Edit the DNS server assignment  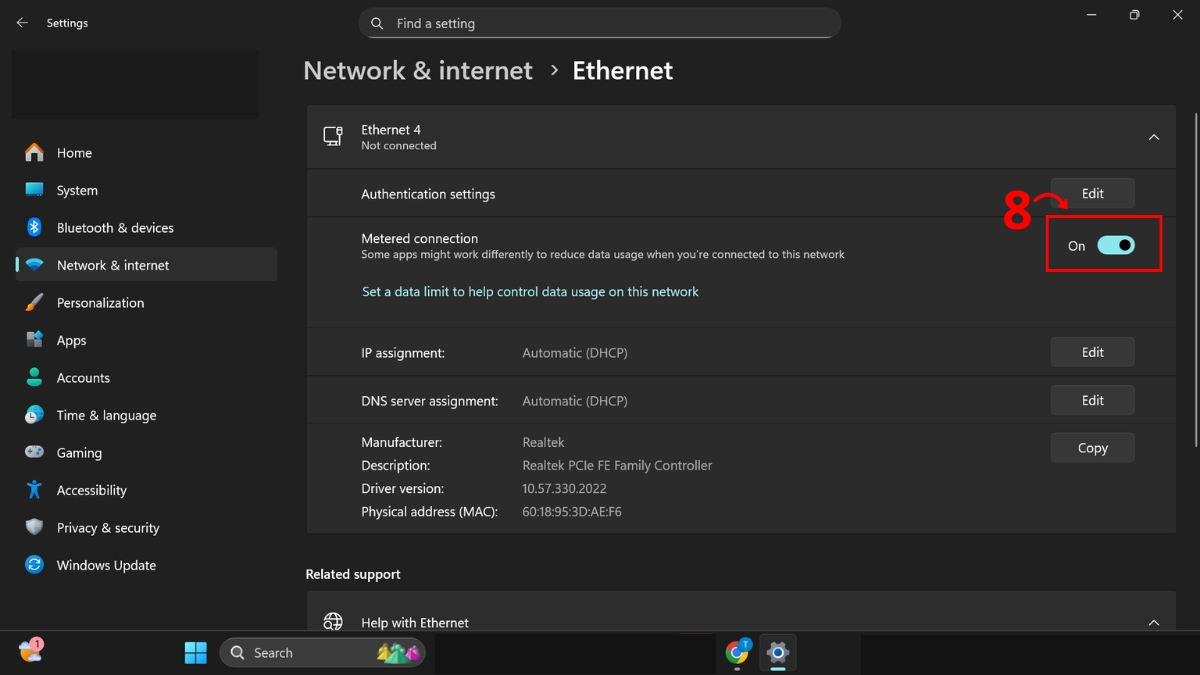tap(1092, 400)
